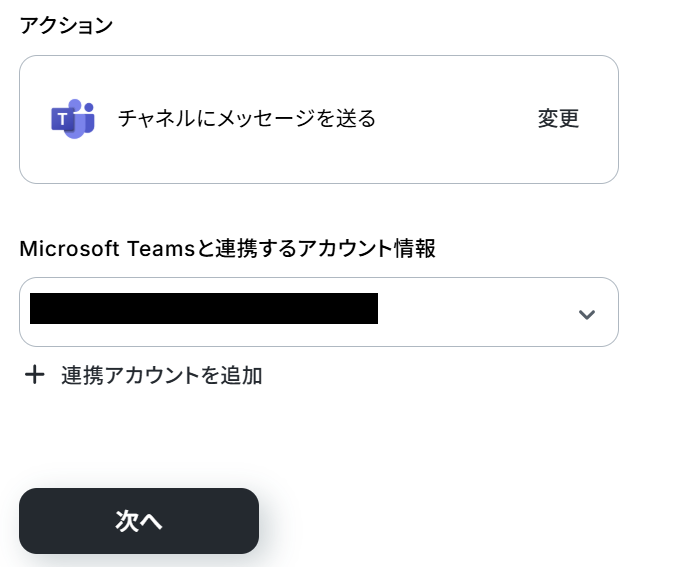This screenshot has width=687, height=567.
Task: Expand the Teams account dropdown
Action: pos(319,312)
